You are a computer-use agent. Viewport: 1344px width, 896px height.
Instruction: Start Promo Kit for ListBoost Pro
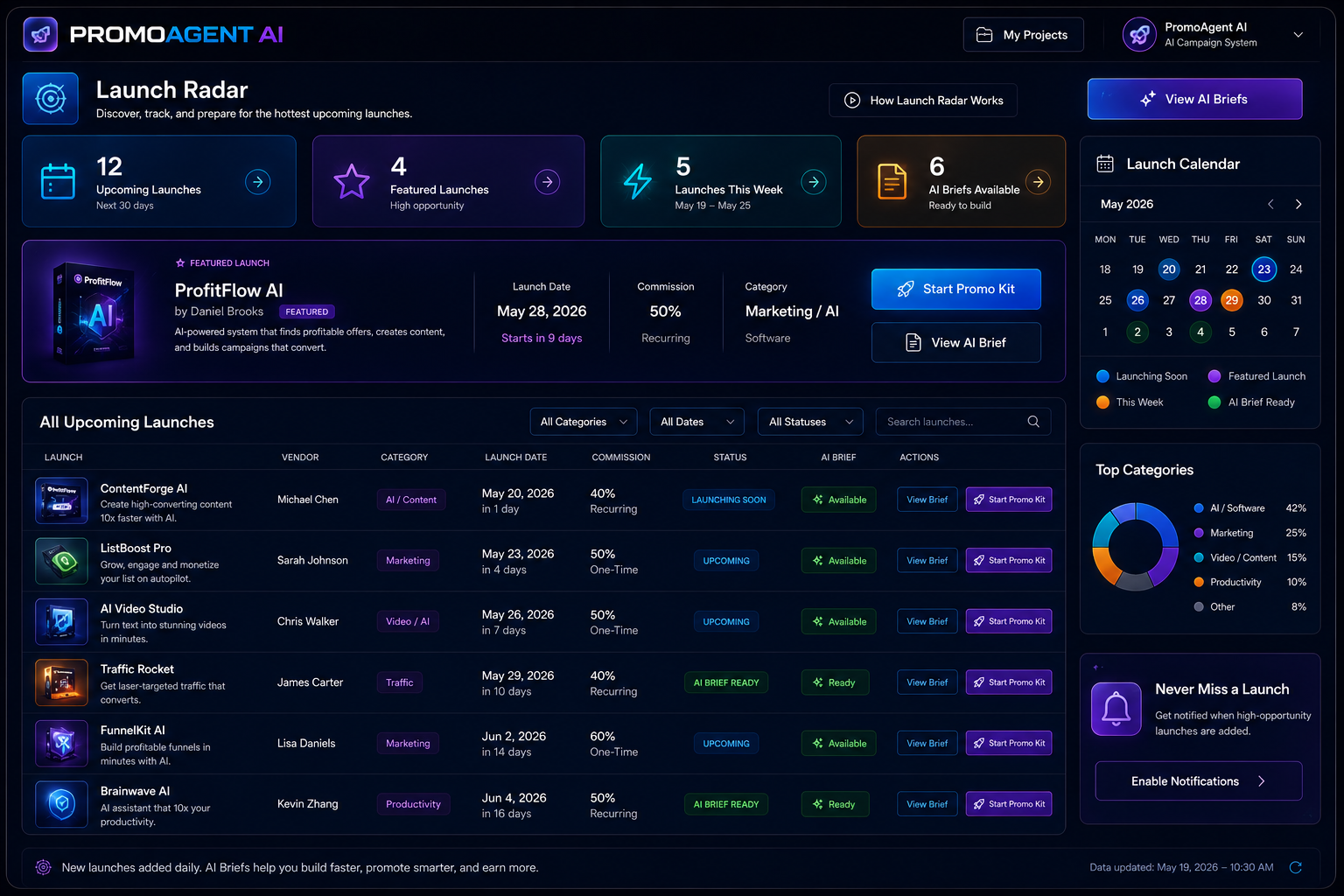1009,561
